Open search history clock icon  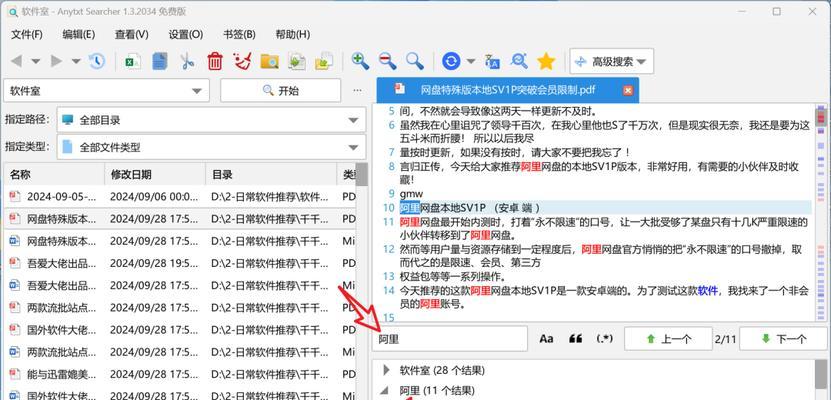coord(96,61)
